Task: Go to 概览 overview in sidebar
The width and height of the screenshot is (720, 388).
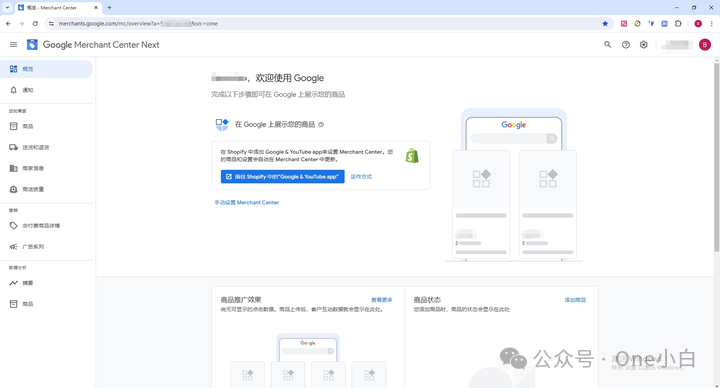Action: 46,69
